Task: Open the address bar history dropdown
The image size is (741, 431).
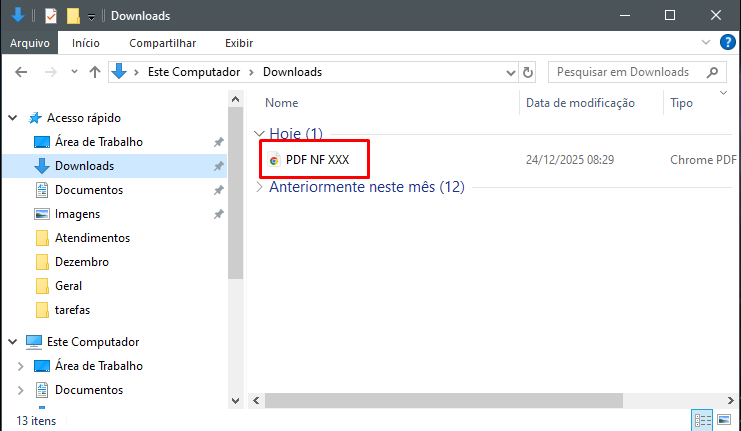Action: click(509, 72)
